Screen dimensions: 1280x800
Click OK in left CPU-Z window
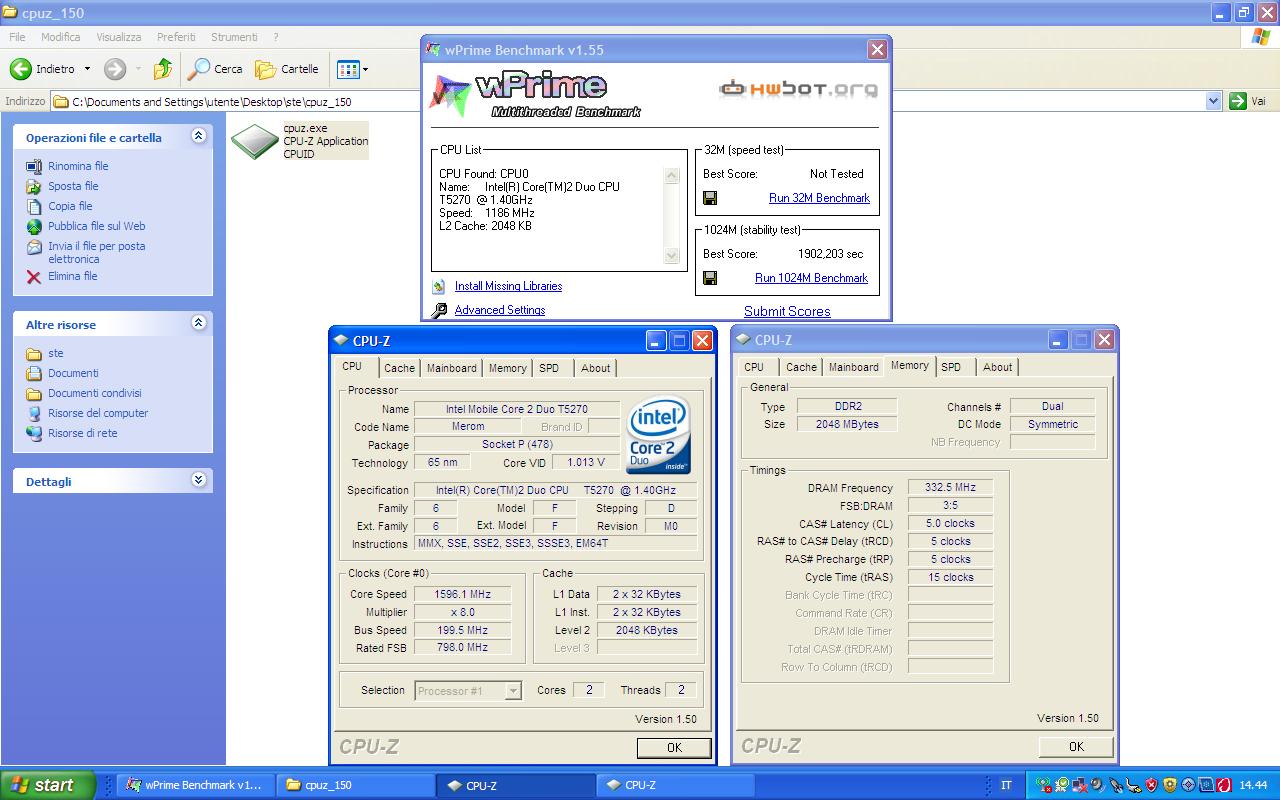674,747
